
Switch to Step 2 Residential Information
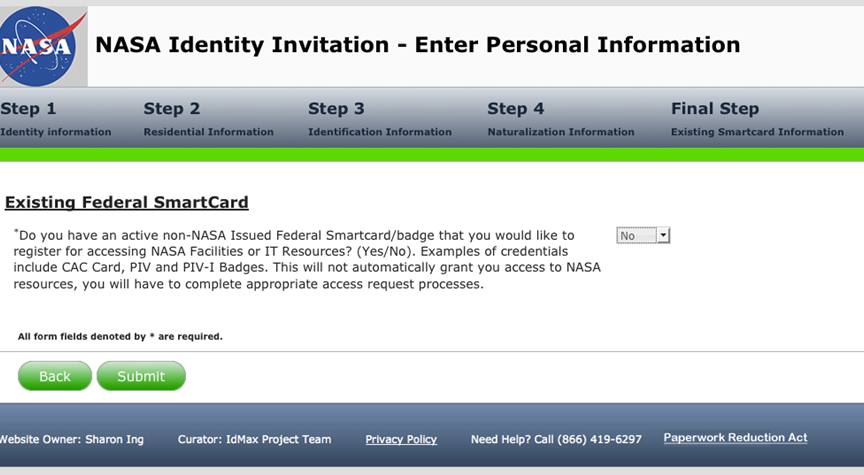point(208,119)
